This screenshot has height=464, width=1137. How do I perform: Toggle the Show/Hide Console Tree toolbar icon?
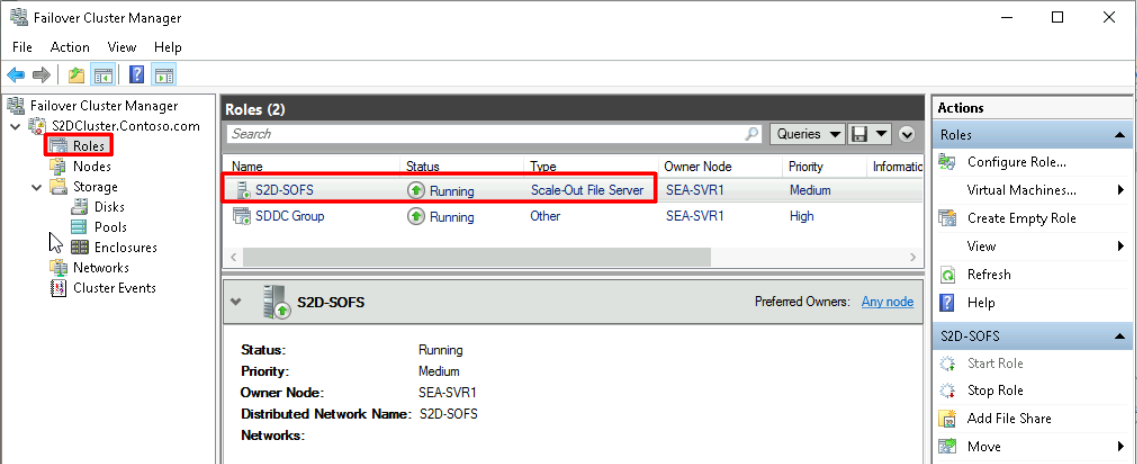click(x=102, y=75)
